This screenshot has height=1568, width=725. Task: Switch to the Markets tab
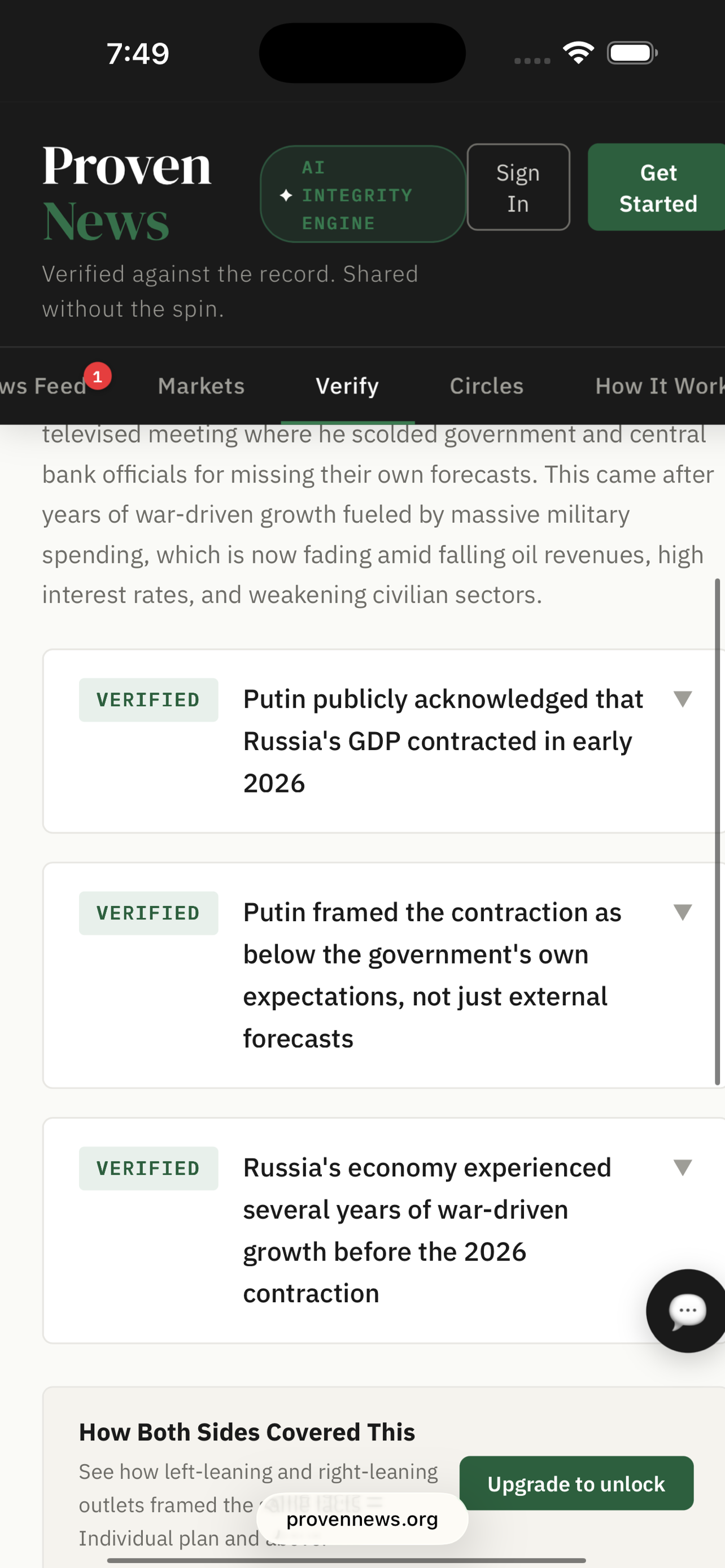[201, 386]
